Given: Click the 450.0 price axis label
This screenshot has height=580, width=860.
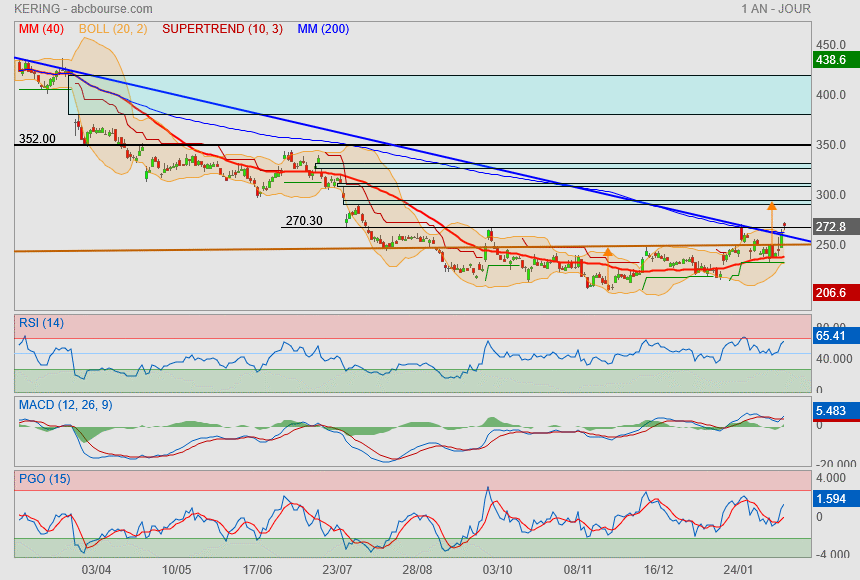Looking at the screenshot, I should (x=831, y=45).
